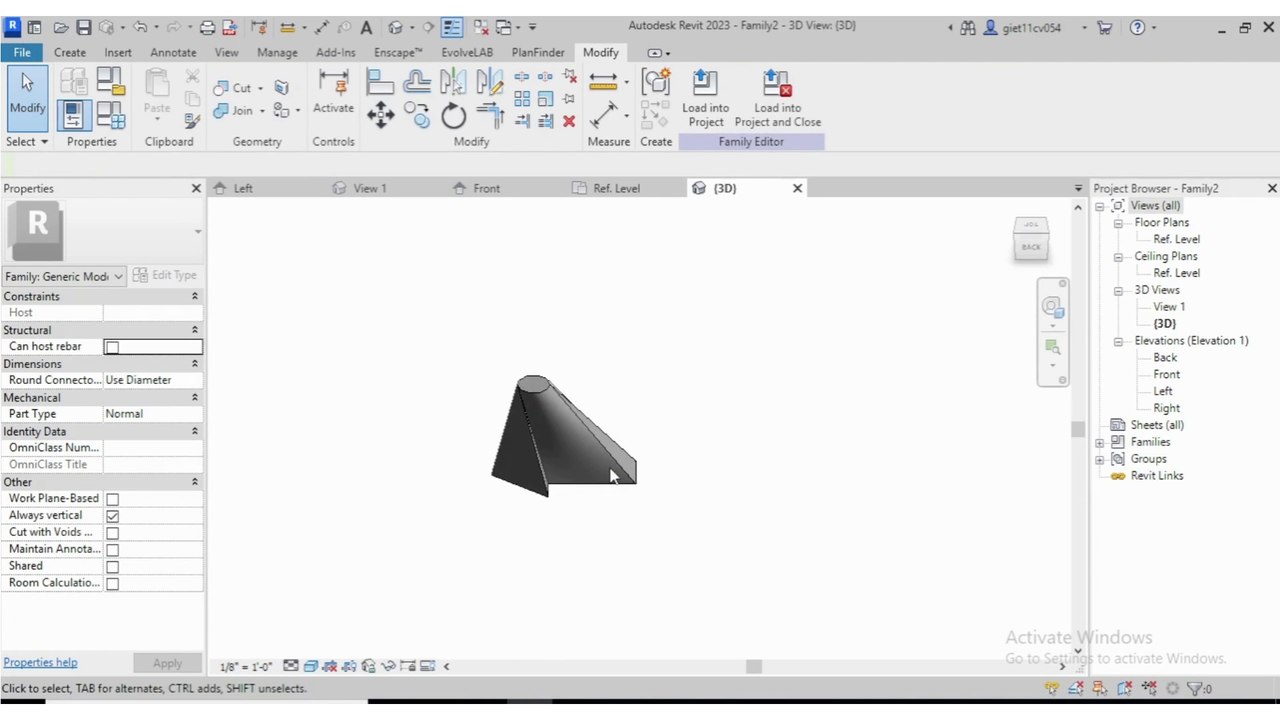Screen dimensions: 1280x720
Task: Uncheck Always vertical checkbox
Action: [112, 516]
